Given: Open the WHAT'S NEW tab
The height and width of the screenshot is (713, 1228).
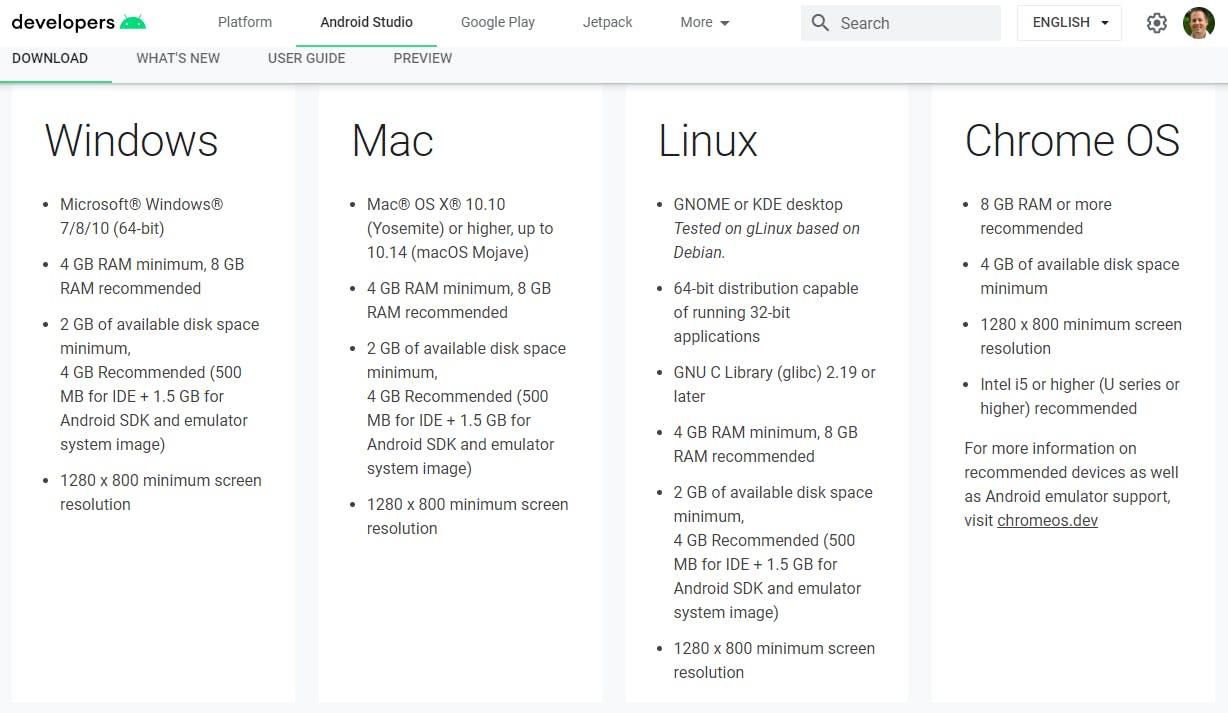Looking at the screenshot, I should (x=178, y=58).
